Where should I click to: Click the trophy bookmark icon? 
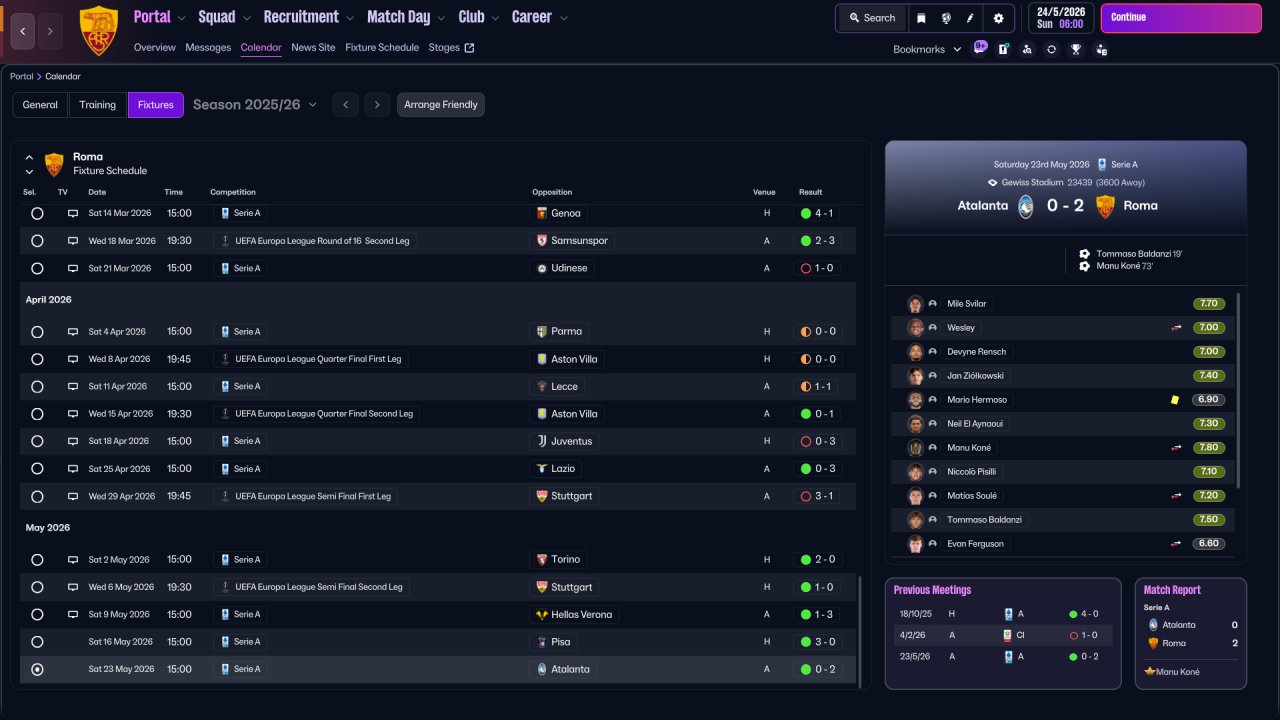1076,49
